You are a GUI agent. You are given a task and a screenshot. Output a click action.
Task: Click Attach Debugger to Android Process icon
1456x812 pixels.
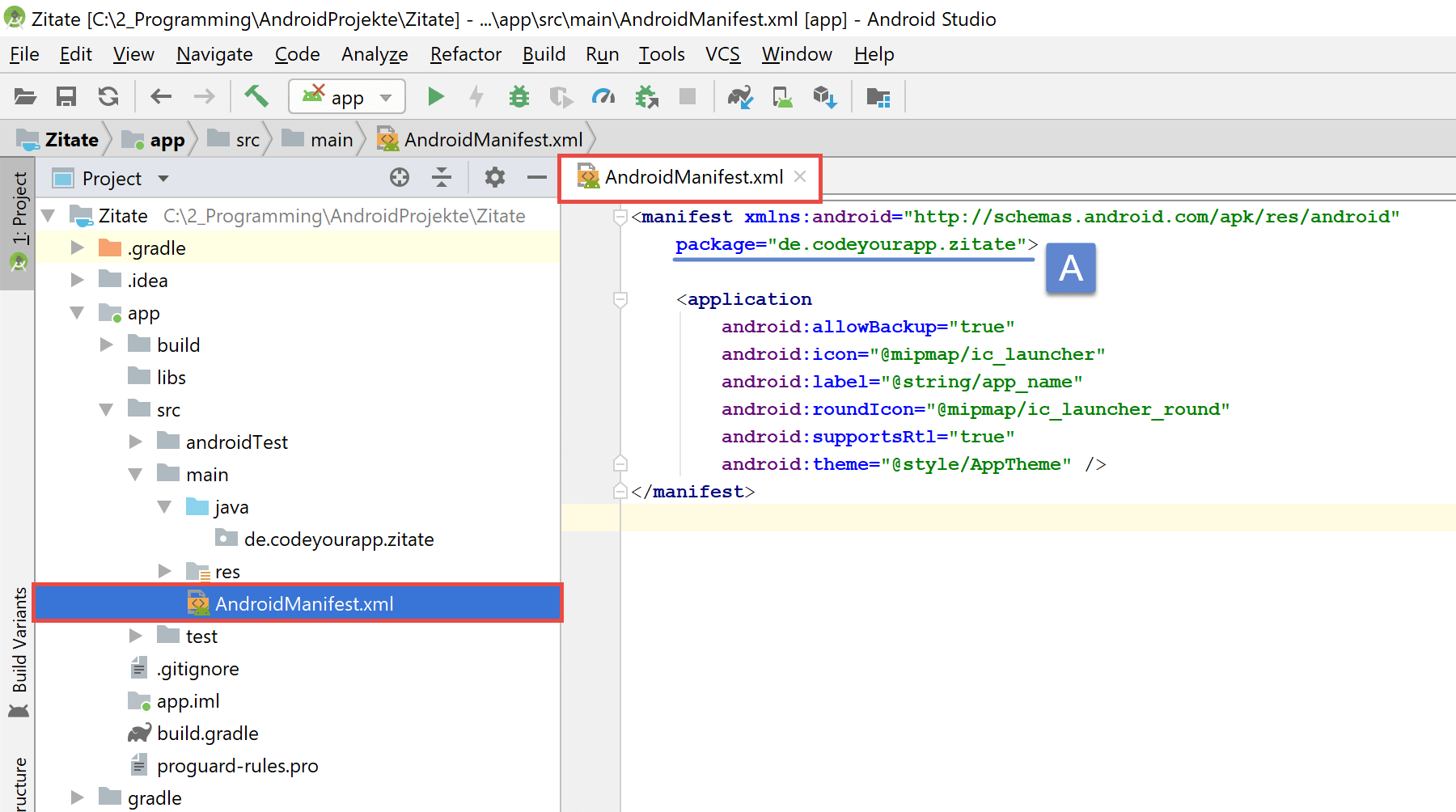646,97
